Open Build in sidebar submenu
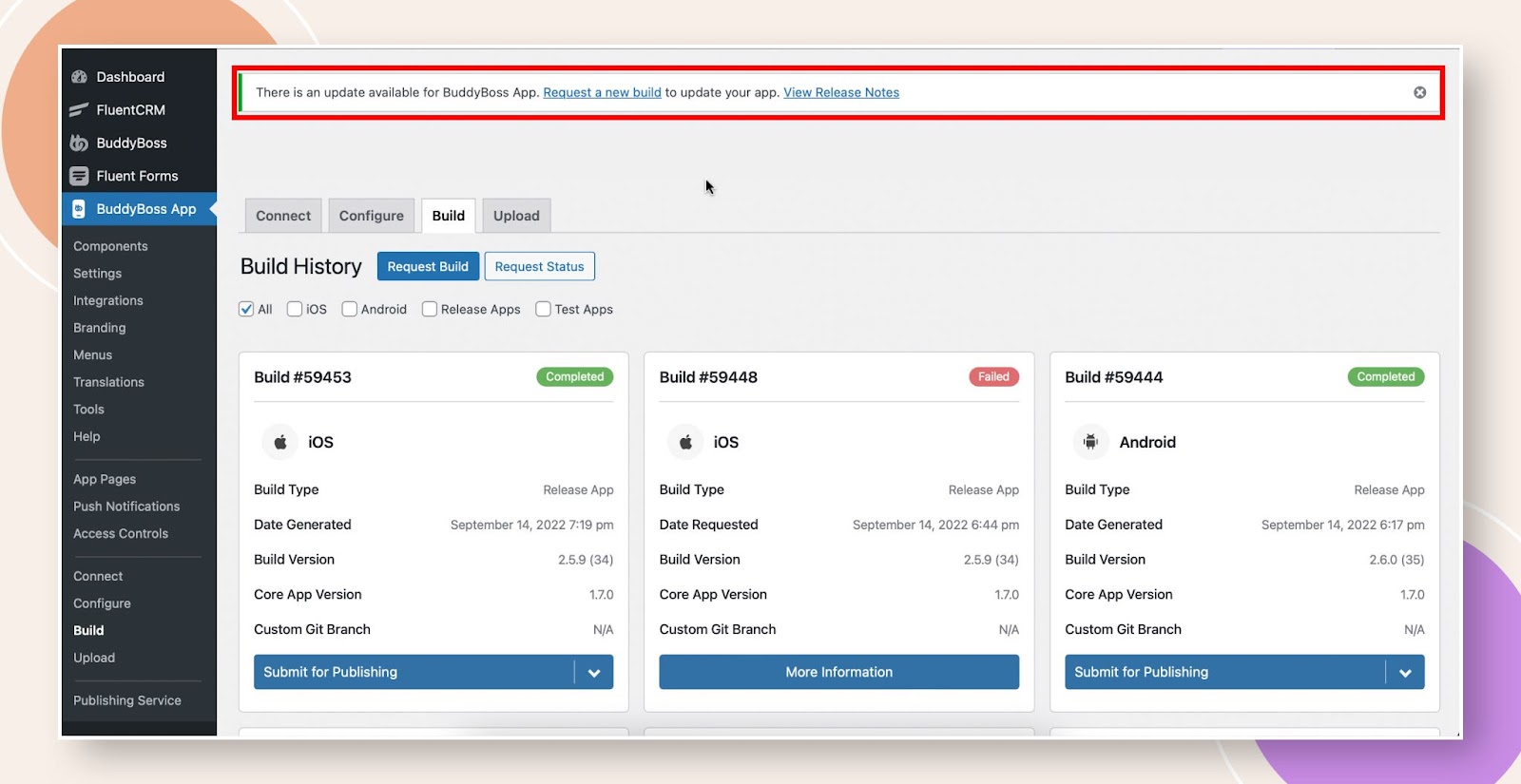This screenshot has width=1521, height=784. pos(88,631)
